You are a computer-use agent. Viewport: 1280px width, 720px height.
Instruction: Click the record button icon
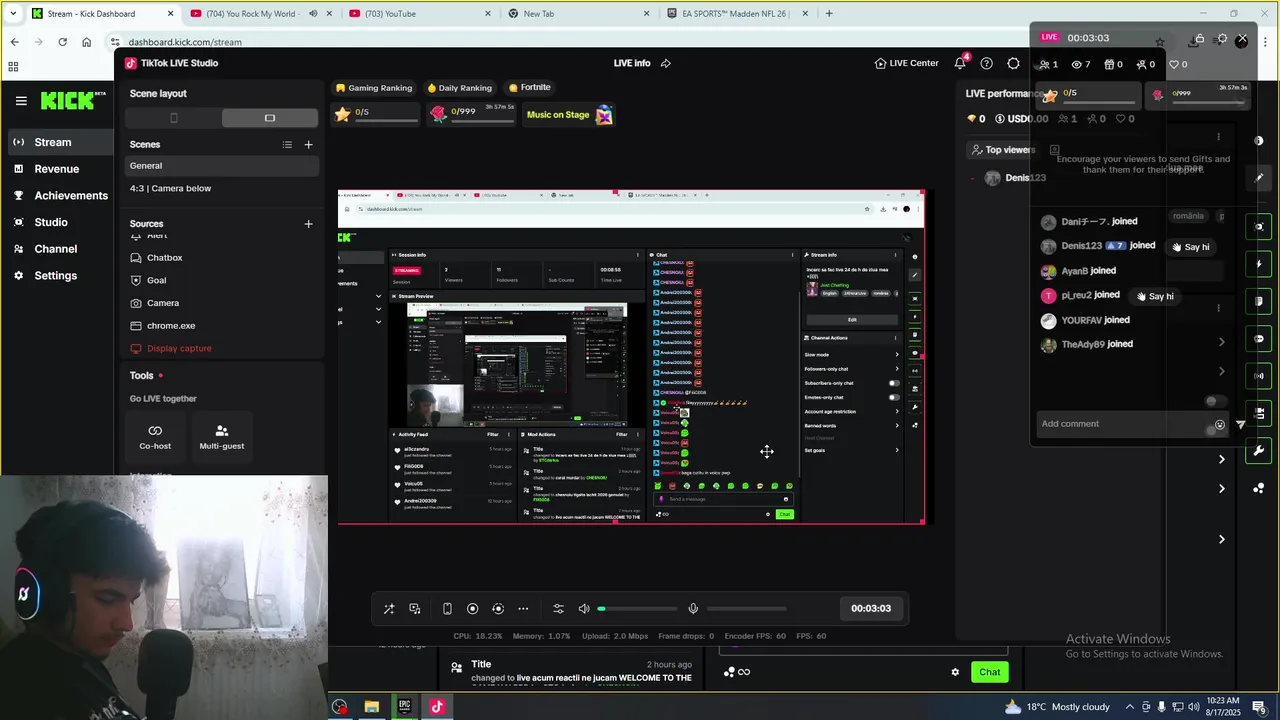[473, 609]
